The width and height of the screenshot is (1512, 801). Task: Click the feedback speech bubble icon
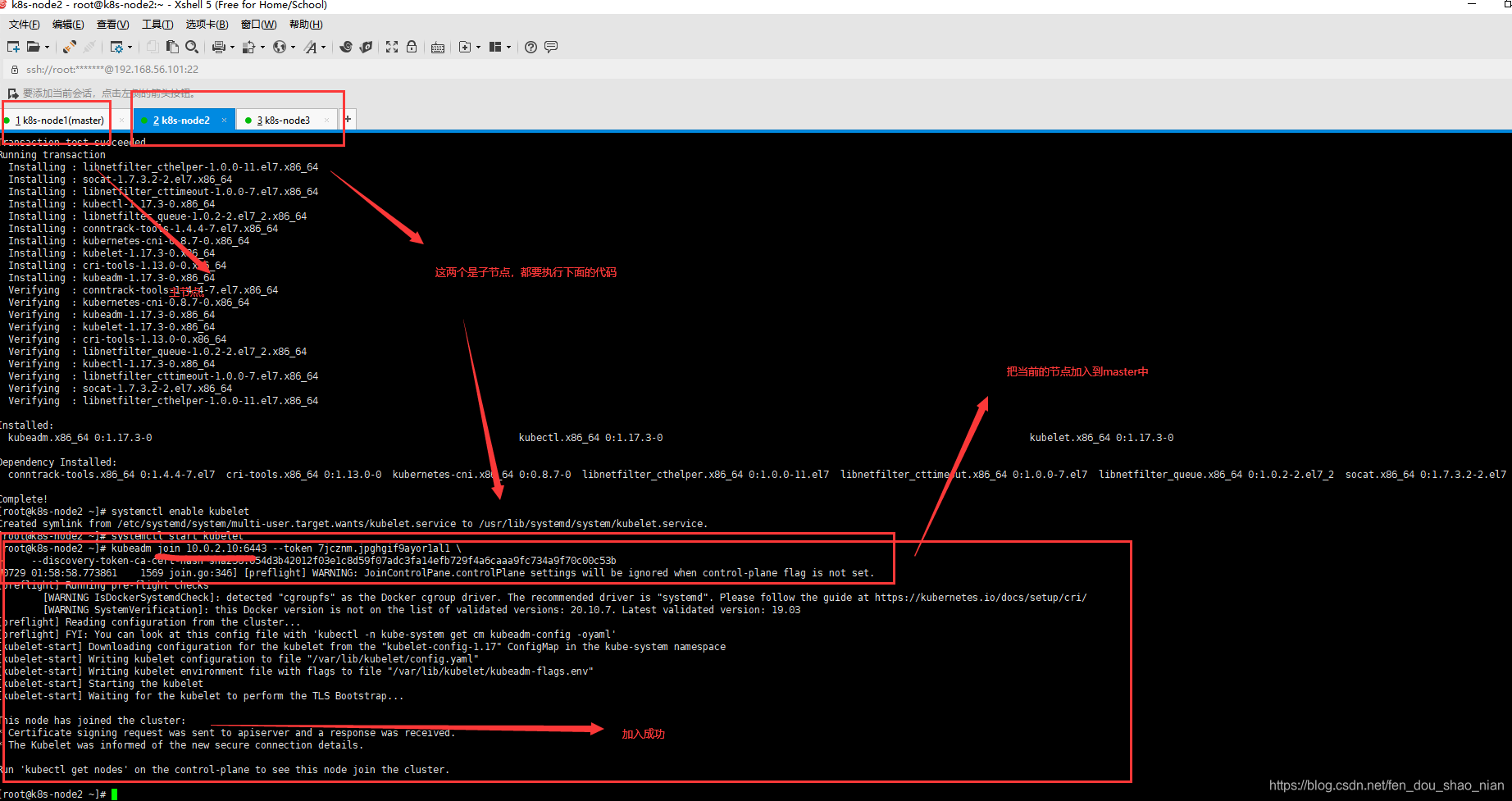(x=551, y=47)
